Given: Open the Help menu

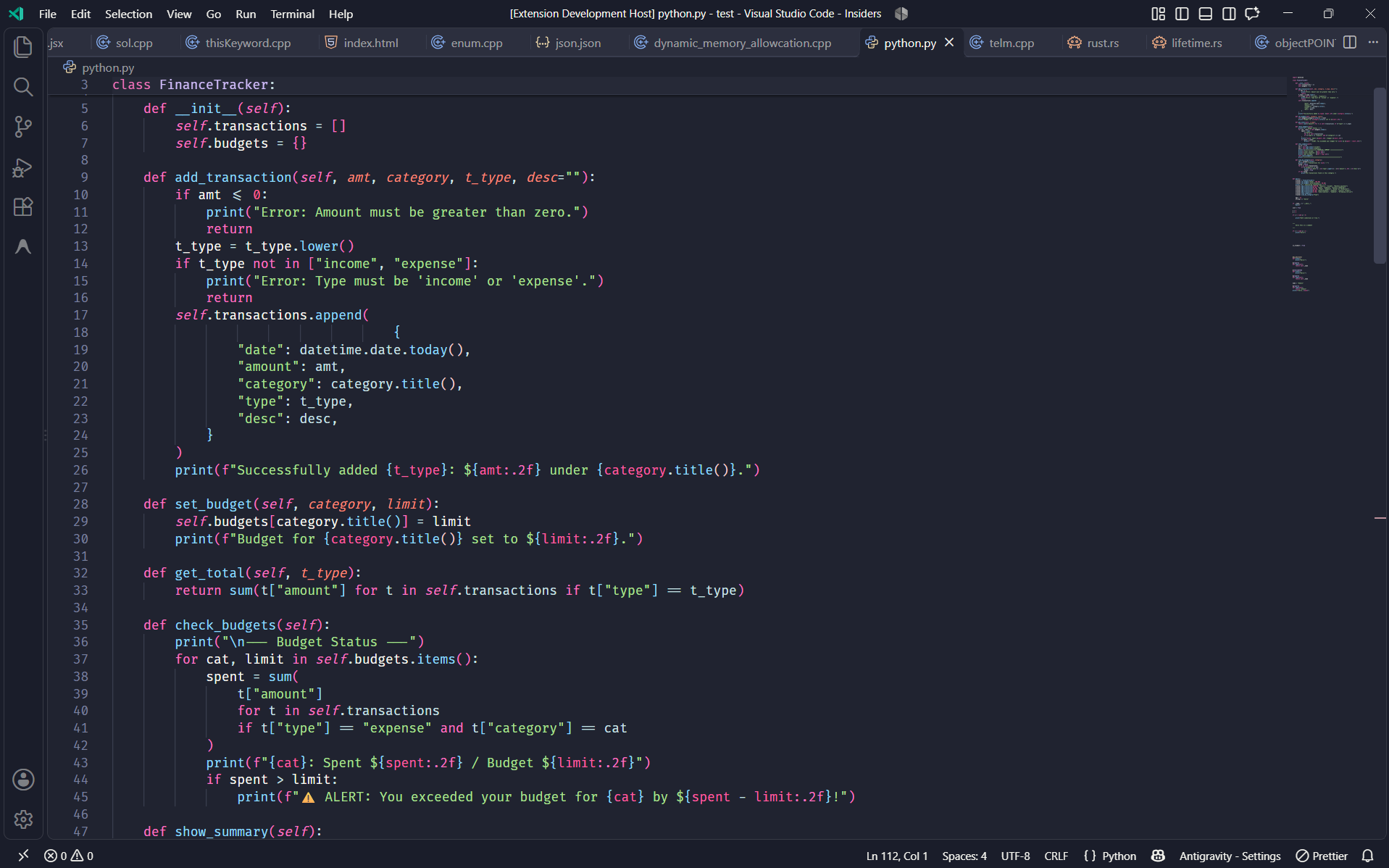Looking at the screenshot, I should click(341, 14).
